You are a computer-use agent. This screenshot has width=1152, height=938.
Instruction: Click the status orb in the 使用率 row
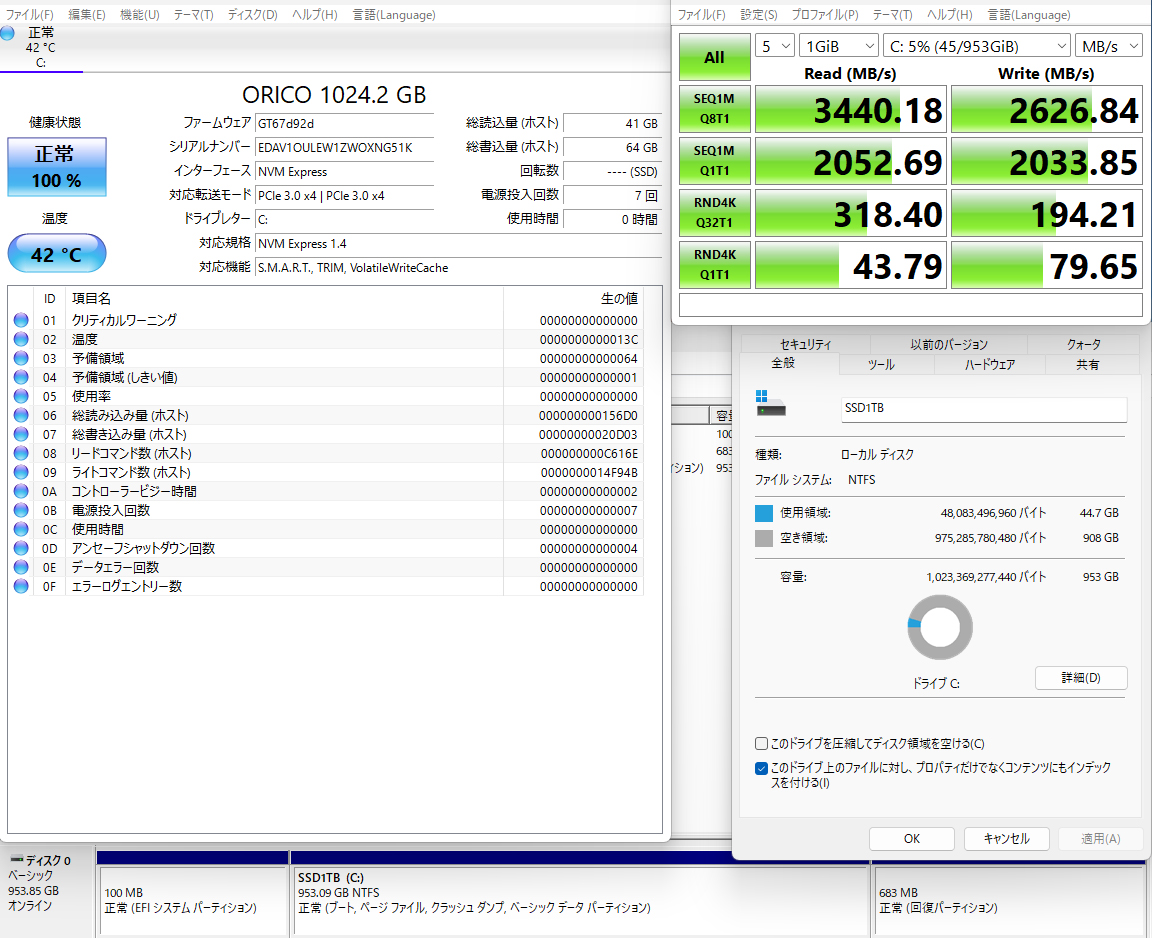pos(21,397)
